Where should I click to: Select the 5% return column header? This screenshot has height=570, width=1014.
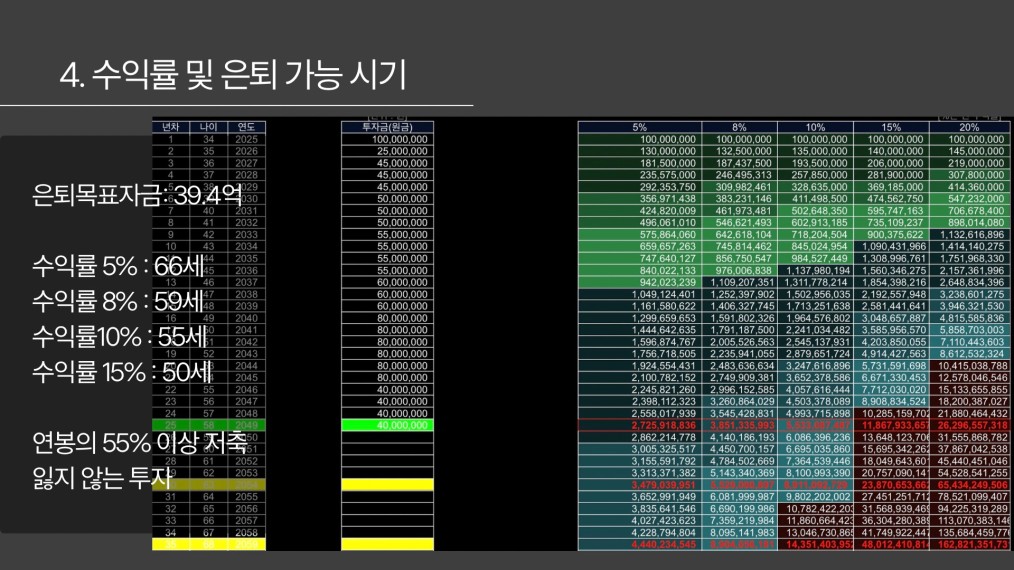[x=640, y=127]
